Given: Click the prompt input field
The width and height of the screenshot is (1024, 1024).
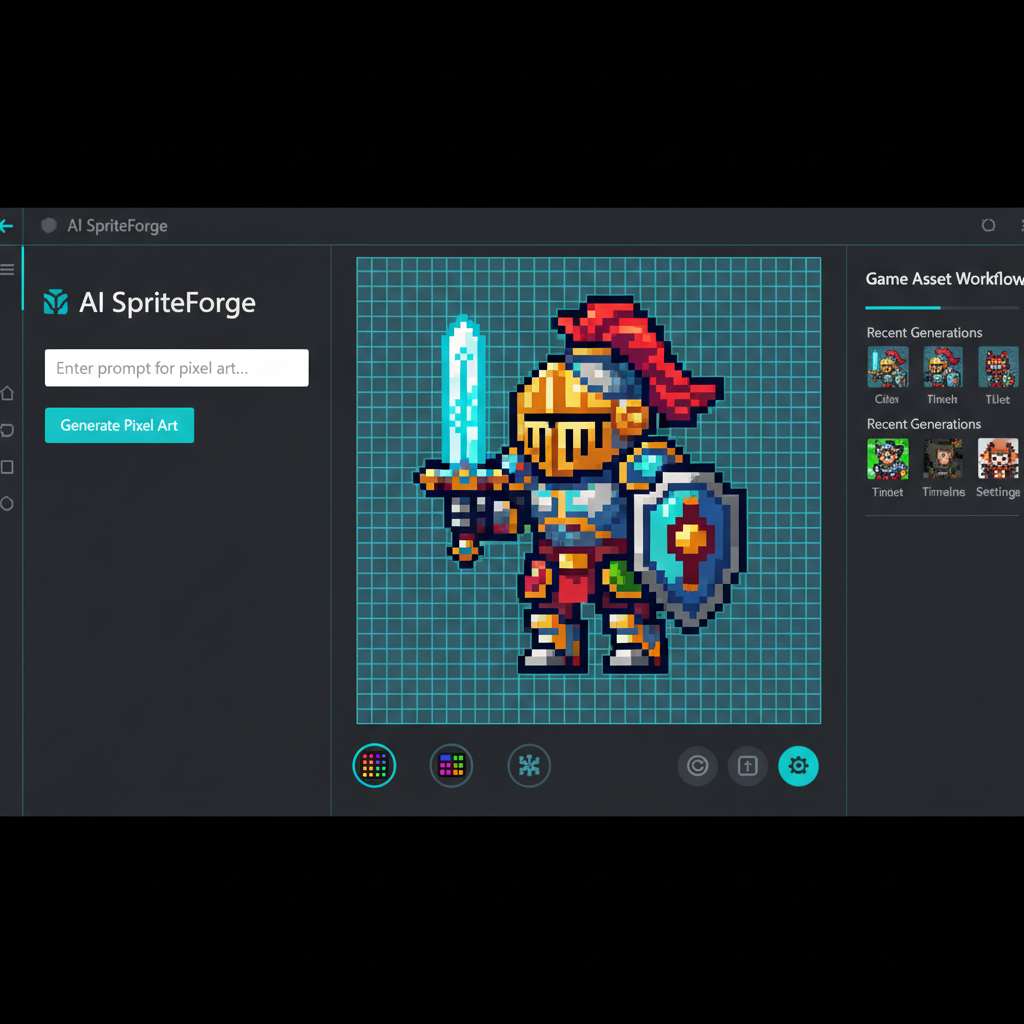Looking at the screenshot, I should (176, 368).
